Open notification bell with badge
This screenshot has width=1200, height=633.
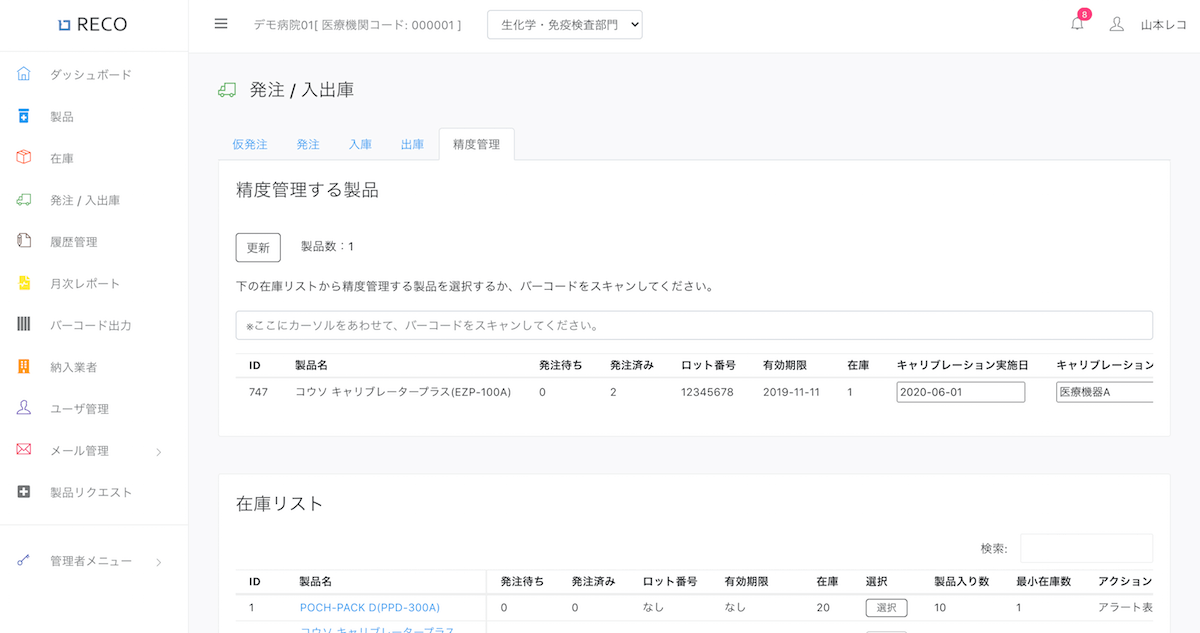1077,24
